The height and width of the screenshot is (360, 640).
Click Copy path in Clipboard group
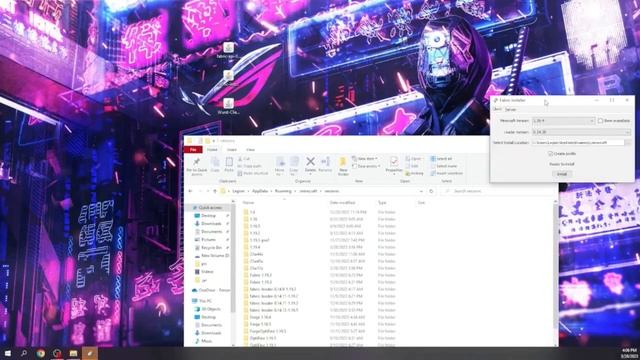coord(249,166)
